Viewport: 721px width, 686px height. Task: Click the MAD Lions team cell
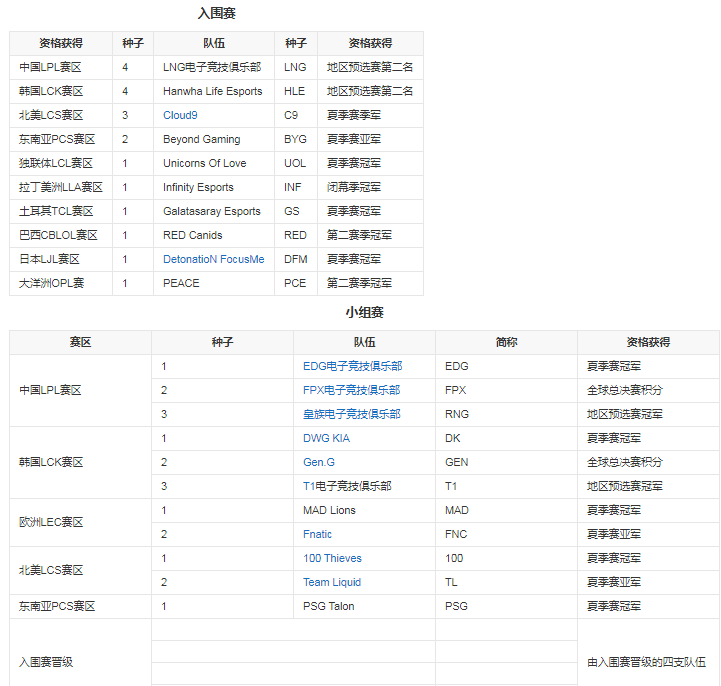pos(364,510)
